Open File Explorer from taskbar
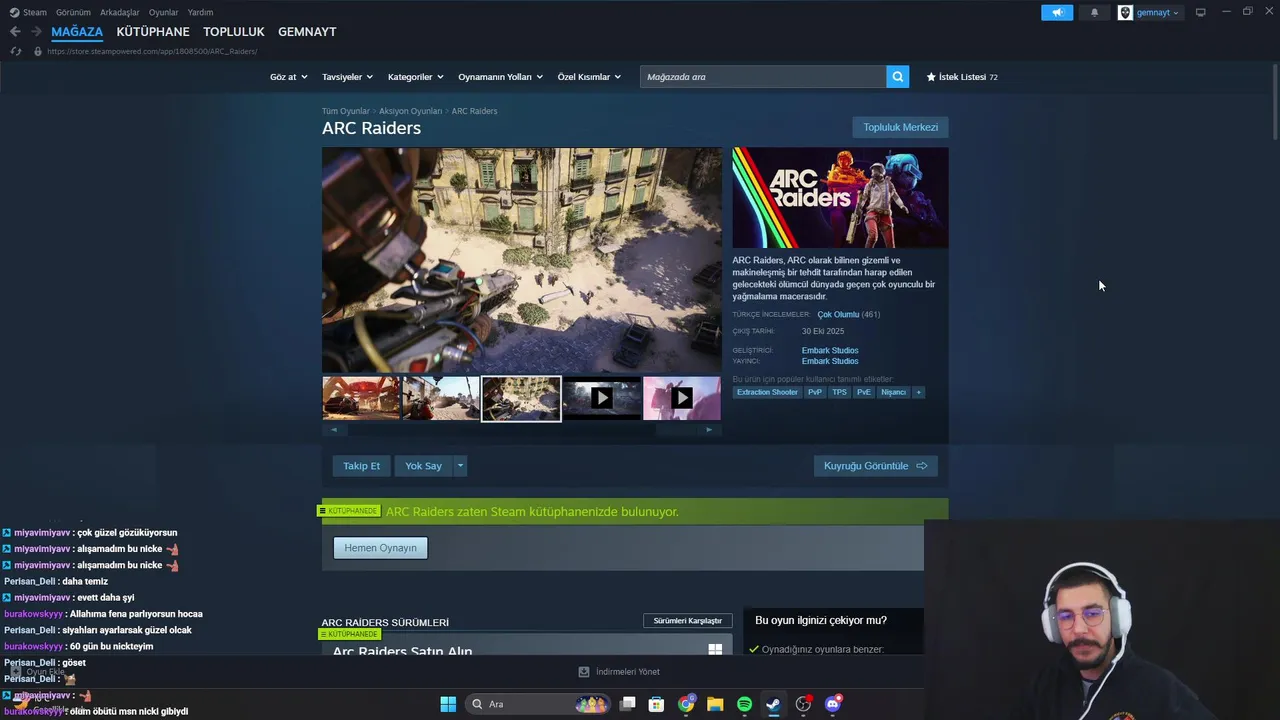 point(715,704)
